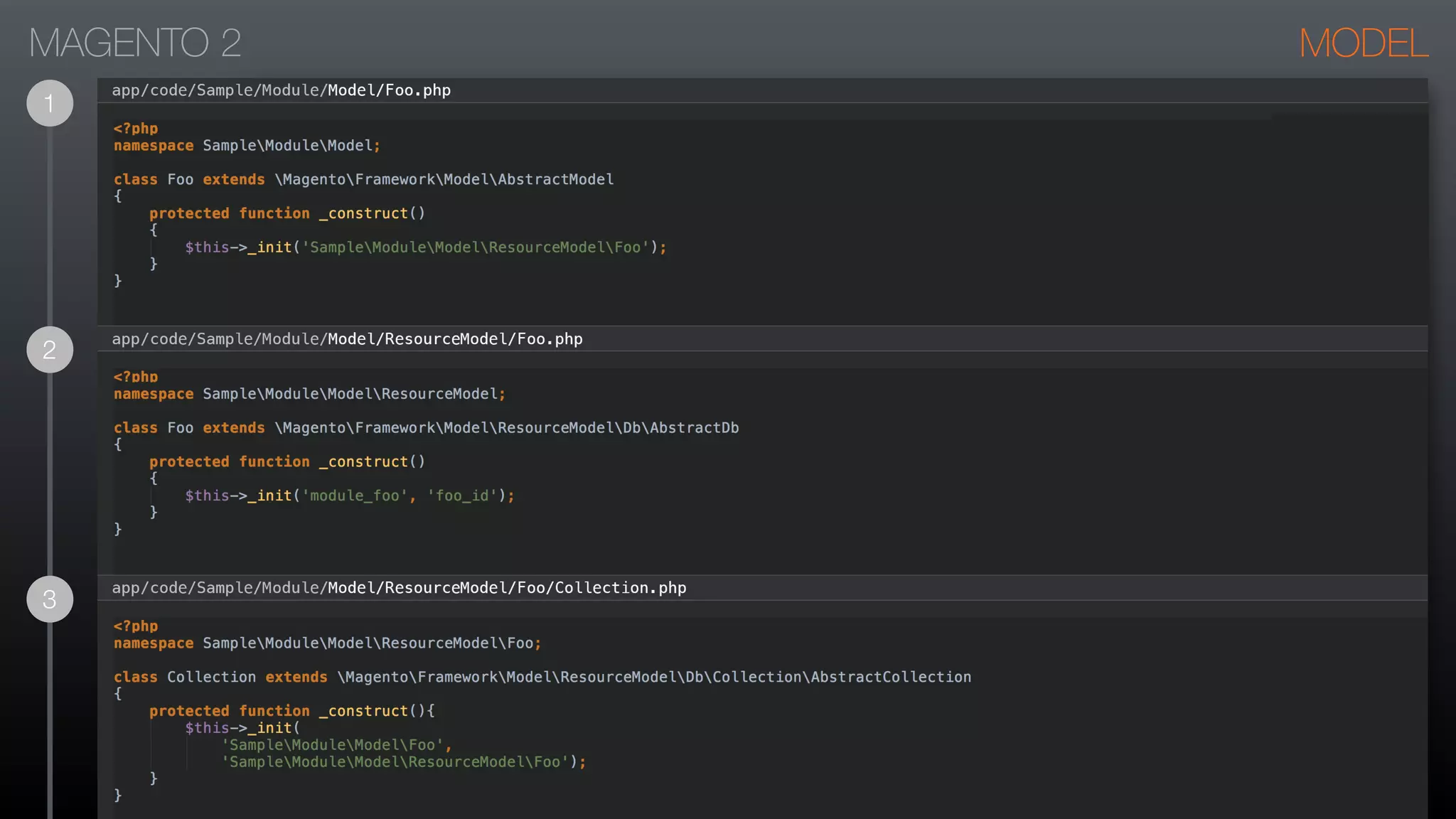1456x819 pixels.
Task: Click the line "namespace Sample\Module\Model;"
Action: (247, 146)
